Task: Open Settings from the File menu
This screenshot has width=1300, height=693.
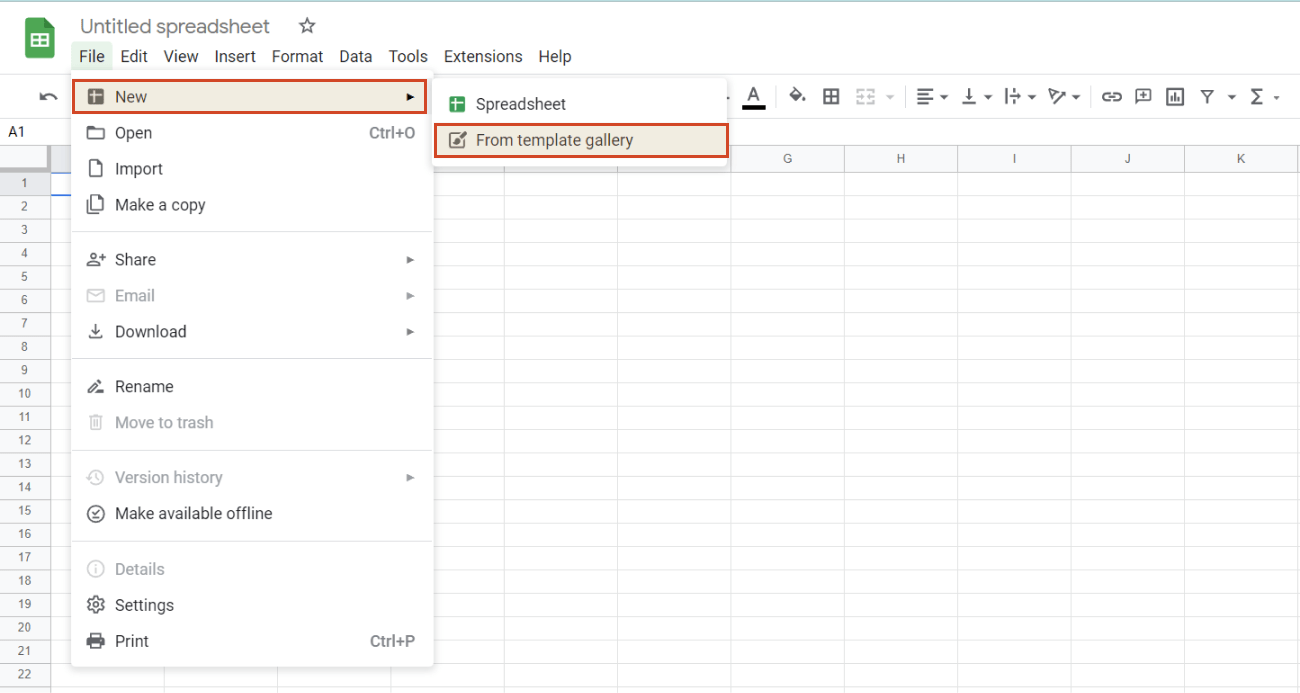Action: (x=145, y=604)
